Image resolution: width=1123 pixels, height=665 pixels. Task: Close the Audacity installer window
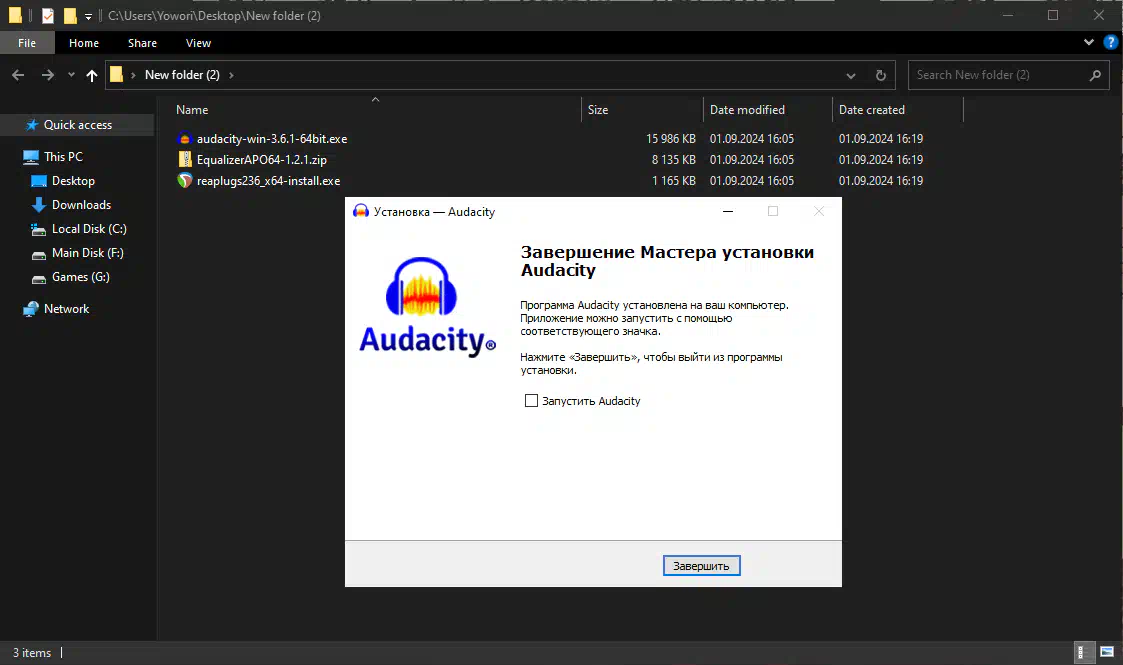[x=819, y=211]
